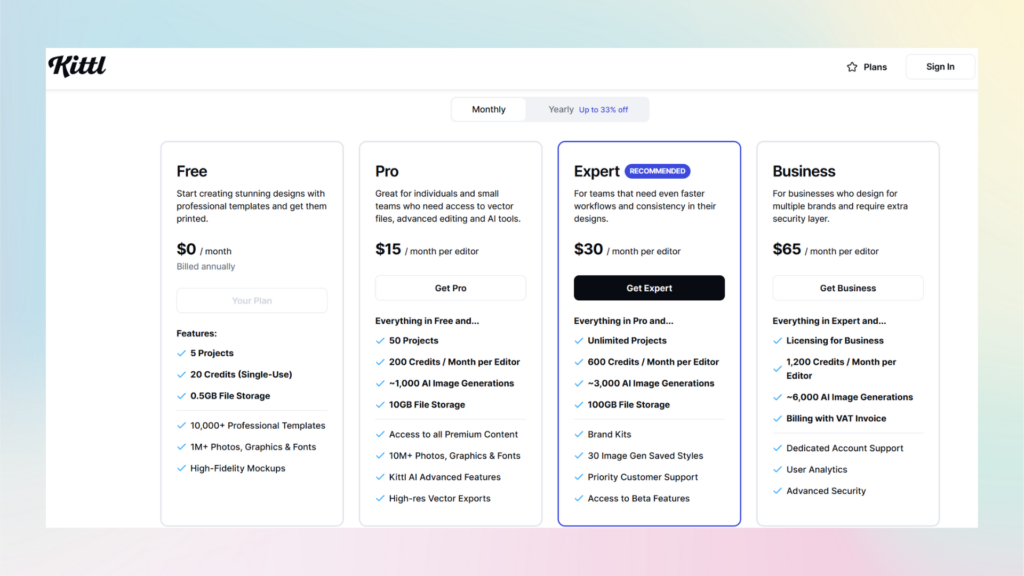Click 'Access to all Premium Content'
Viewport: 1024px width, 576px height.
click(x=453, y=434)
